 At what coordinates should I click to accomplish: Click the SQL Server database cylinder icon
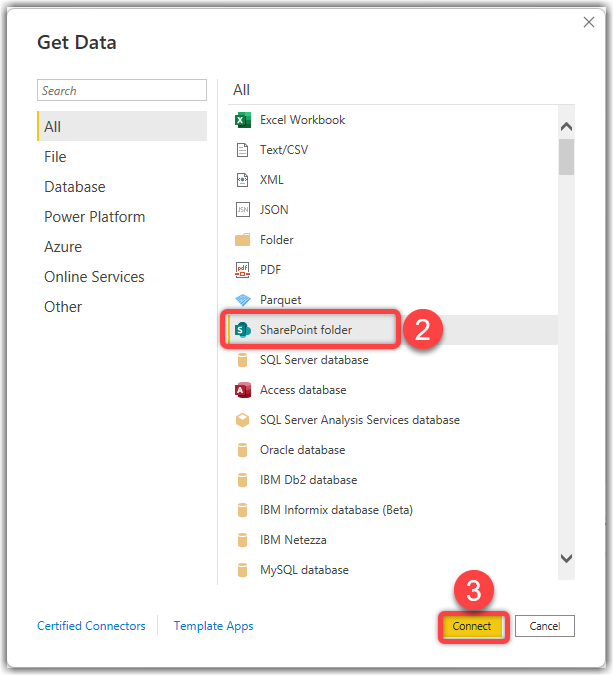[x=243, y=360]
